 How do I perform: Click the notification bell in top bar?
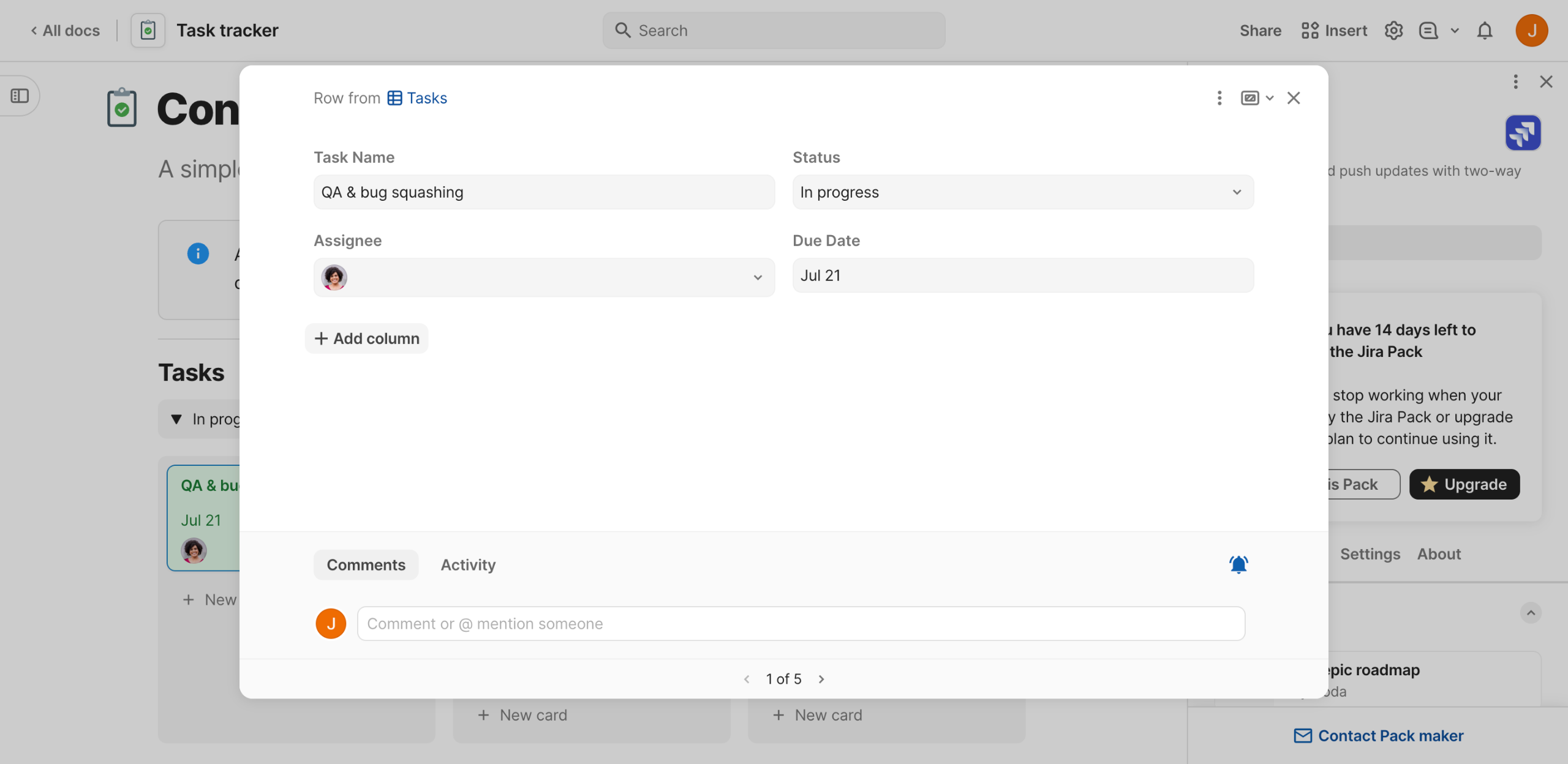click(1484, 31)
